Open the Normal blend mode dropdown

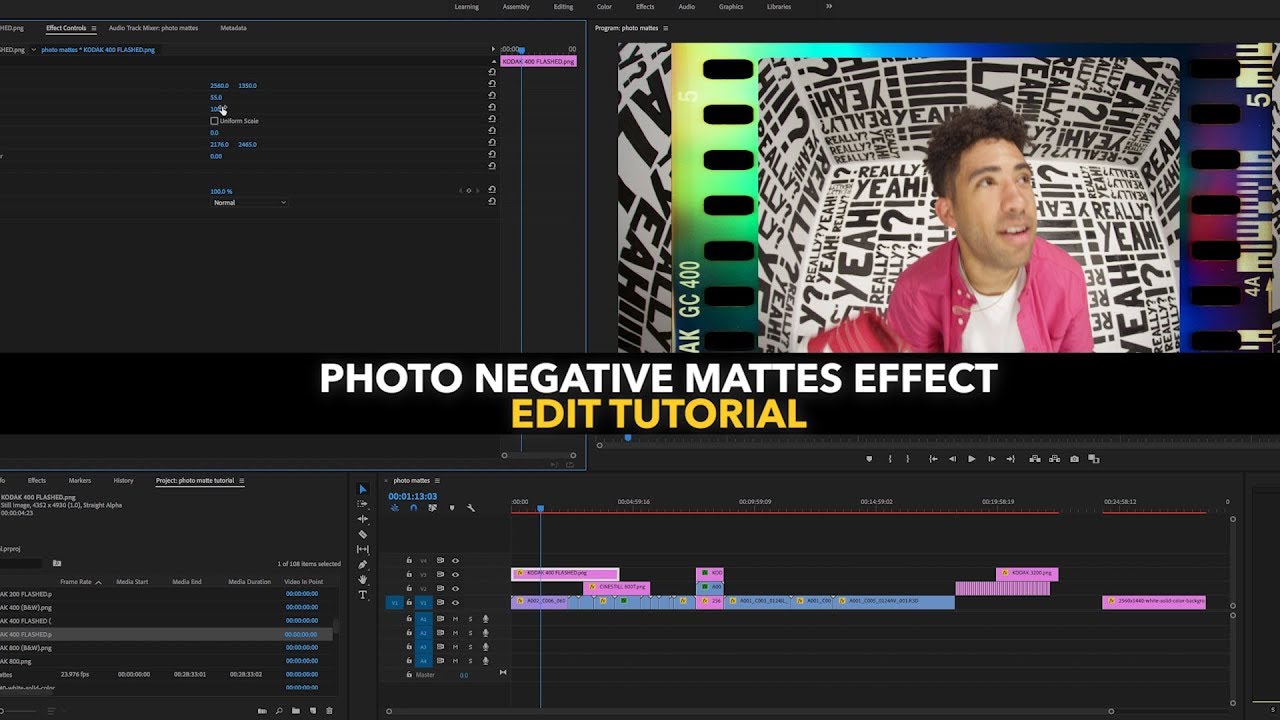coord(249,203)
